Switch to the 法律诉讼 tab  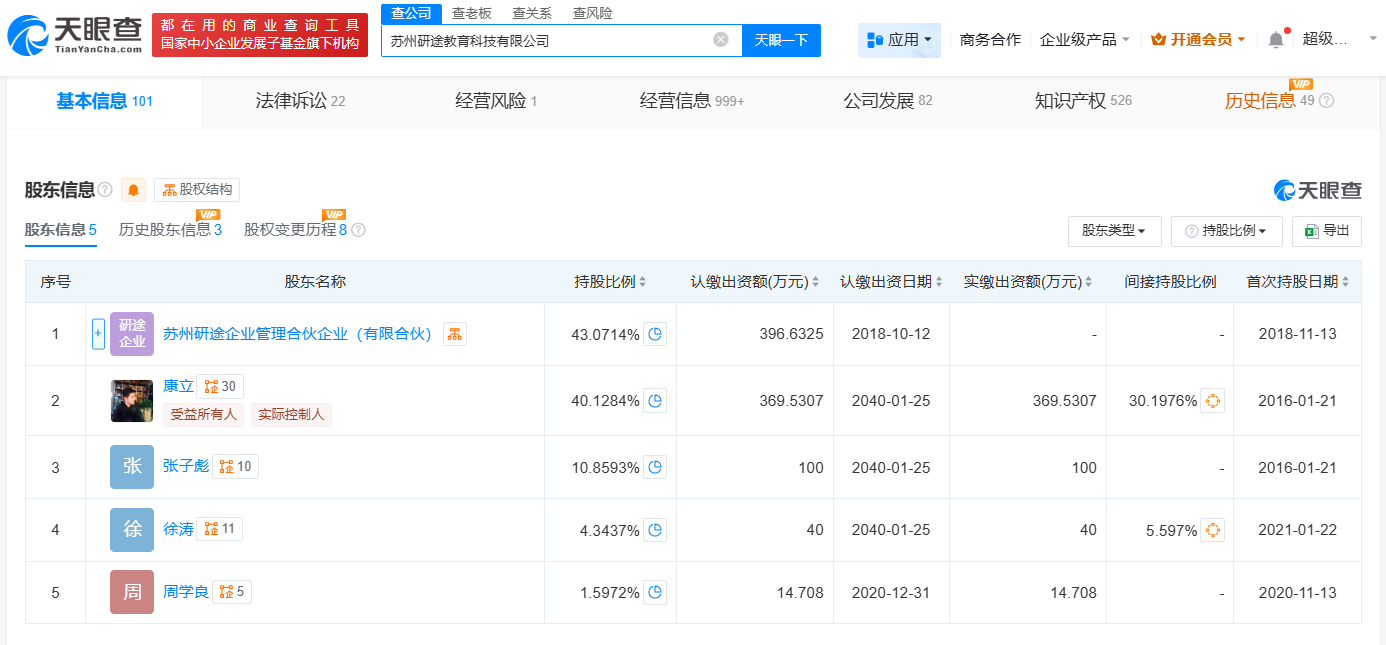point(292,100)
